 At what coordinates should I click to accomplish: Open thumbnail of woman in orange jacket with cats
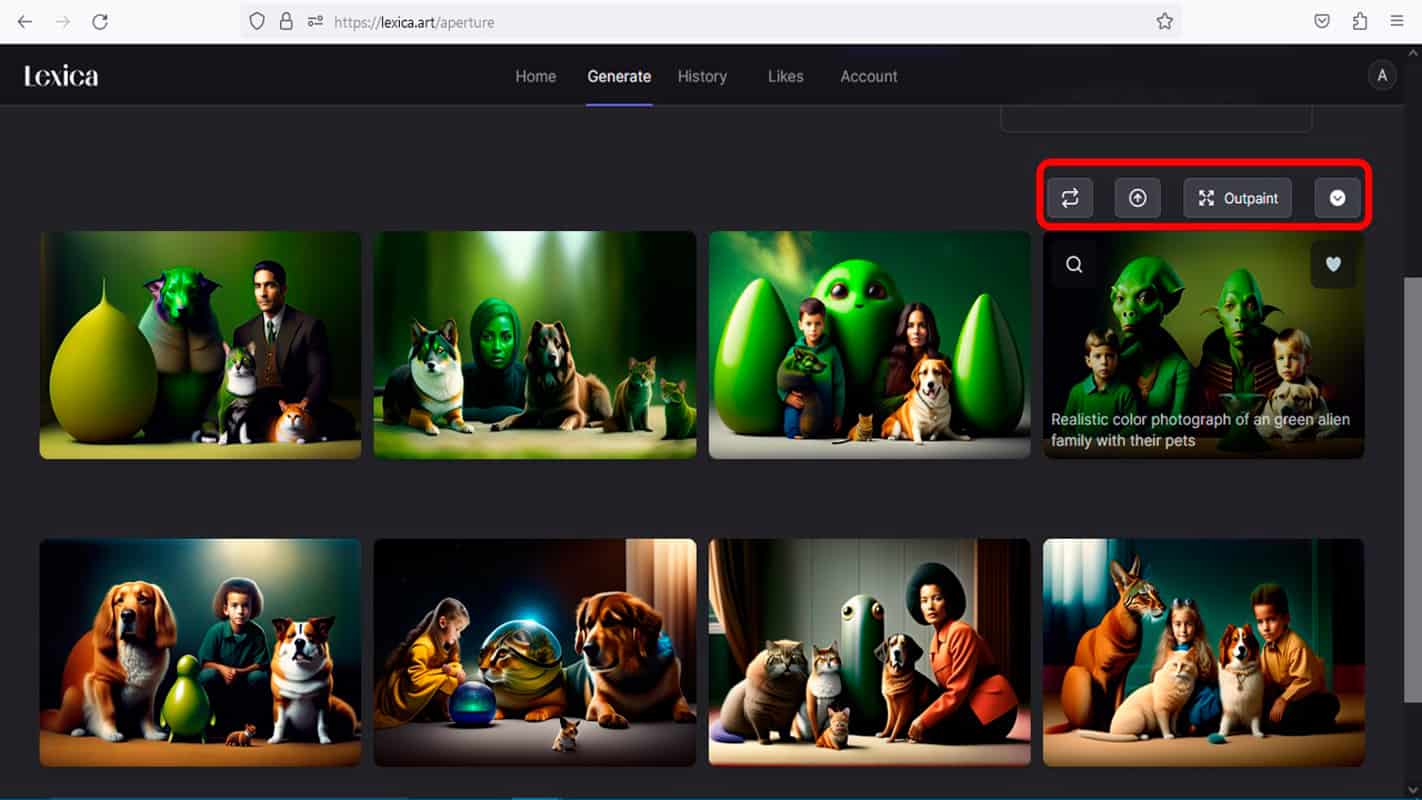(869, 652)
